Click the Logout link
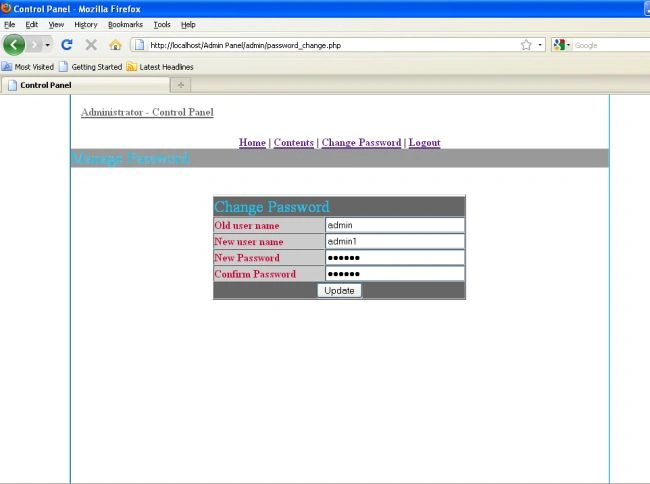Screen dimensions: 650x484 [x=424, y=143]
